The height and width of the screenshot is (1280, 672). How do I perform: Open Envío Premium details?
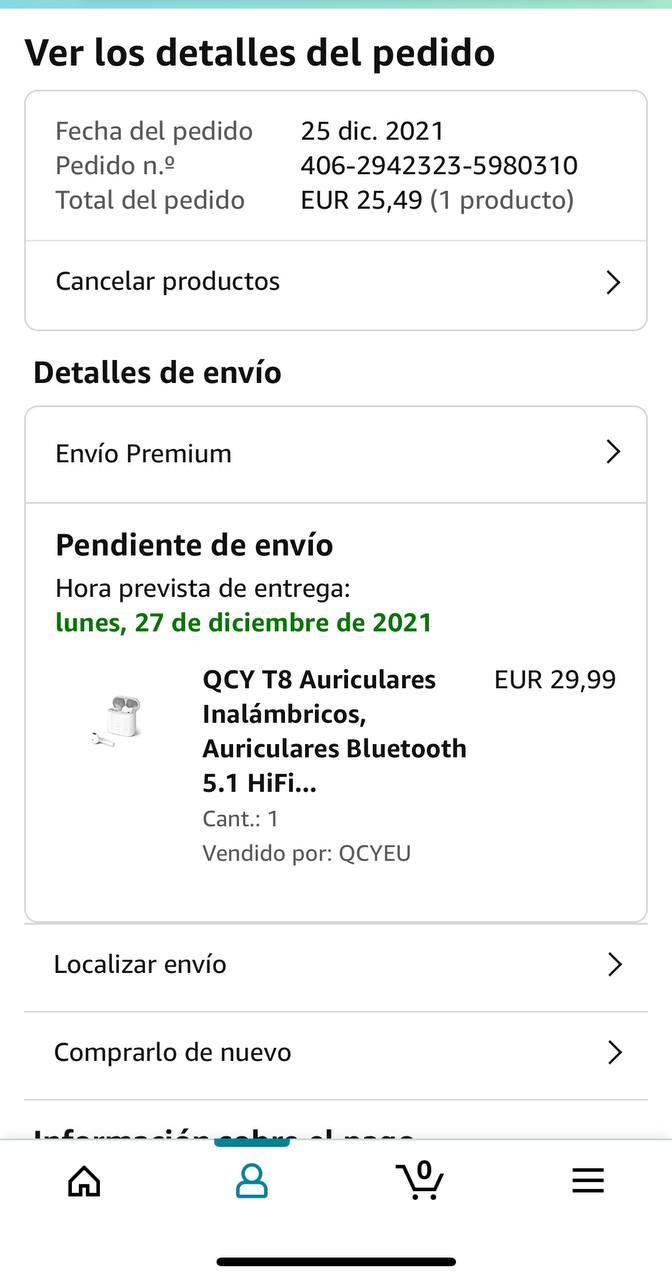click(144, 454)
